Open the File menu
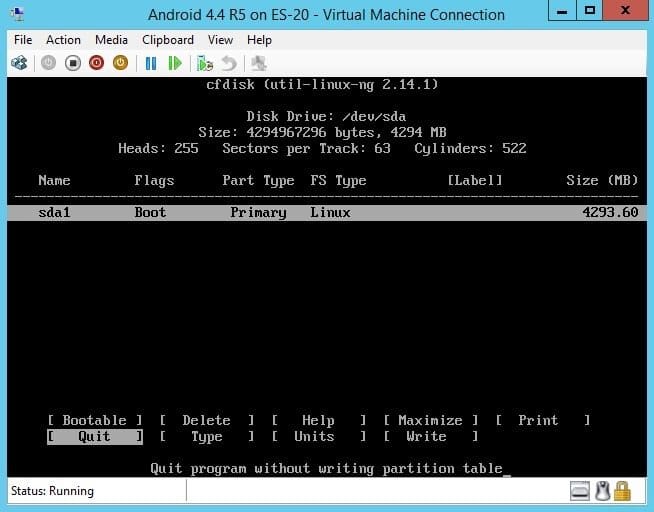The image size is (654, 512). pyautogui.click(x=23, y=40)
